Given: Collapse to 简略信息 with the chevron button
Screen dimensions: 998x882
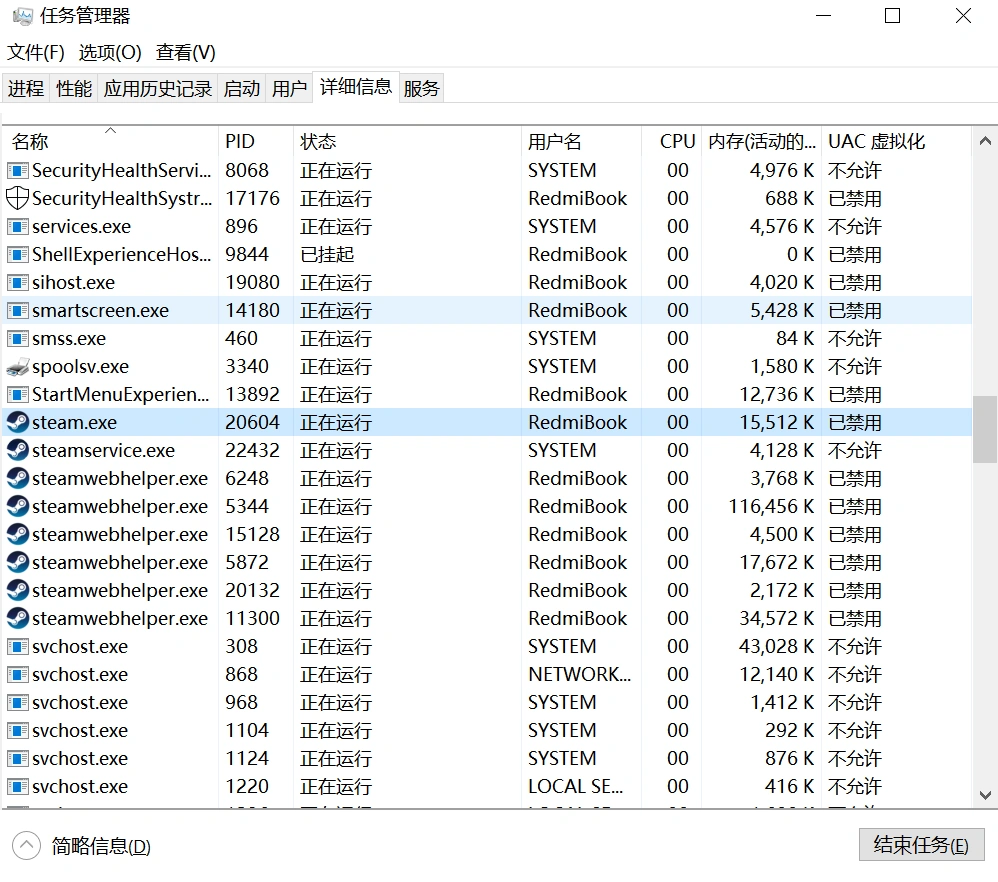Looking at the screenshot, I should point(26,846).
